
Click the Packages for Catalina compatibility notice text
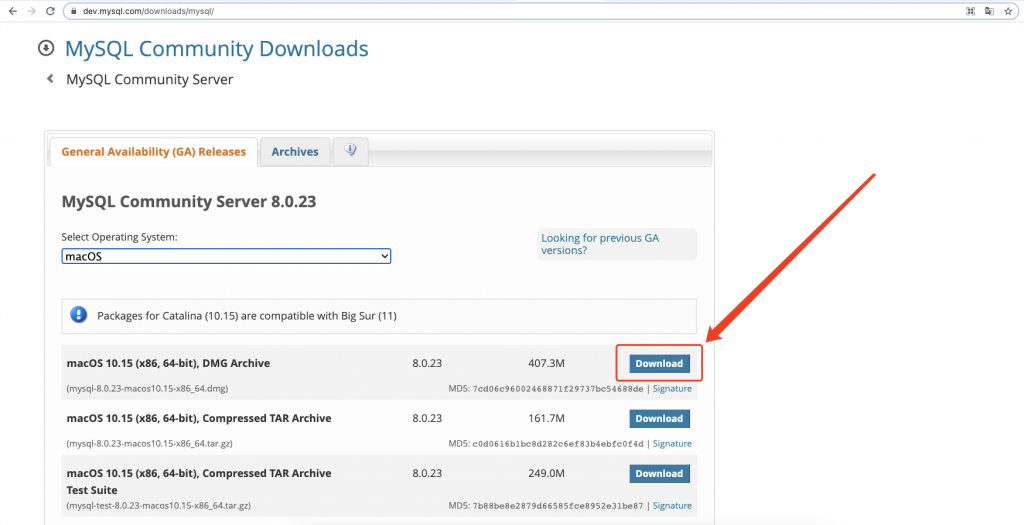247,316
